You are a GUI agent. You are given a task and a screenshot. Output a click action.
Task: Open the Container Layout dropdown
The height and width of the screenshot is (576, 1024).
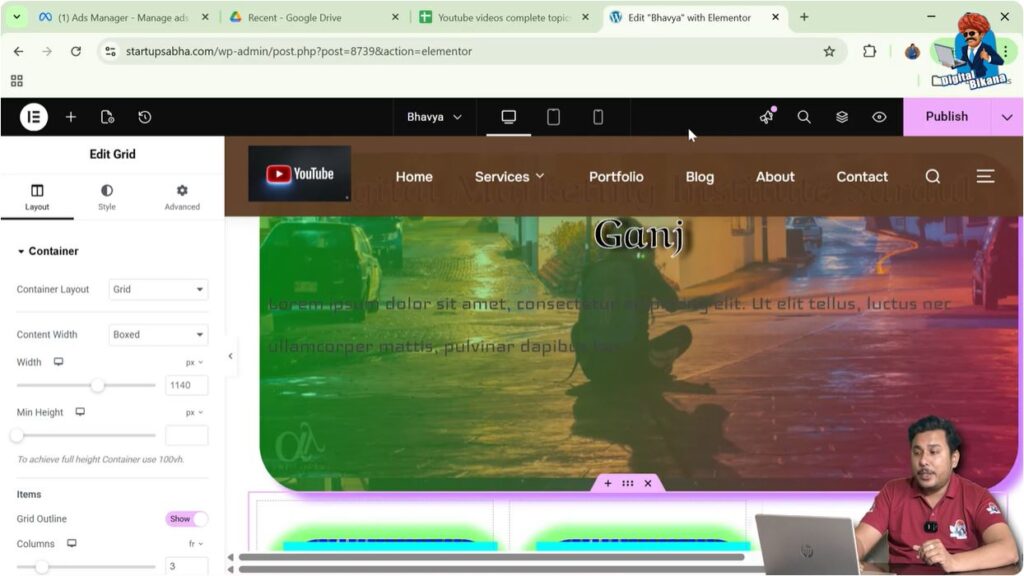tap(157, 289)
